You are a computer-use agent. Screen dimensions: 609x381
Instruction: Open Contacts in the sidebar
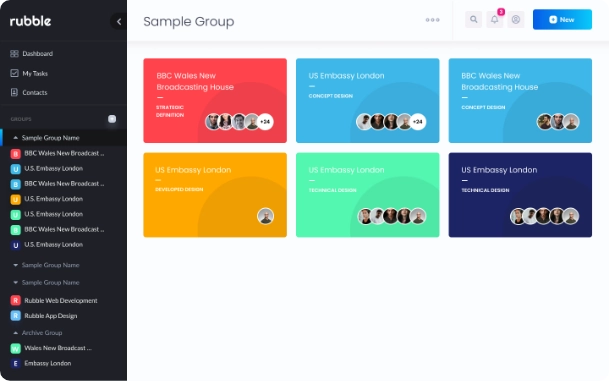point(28,92)
